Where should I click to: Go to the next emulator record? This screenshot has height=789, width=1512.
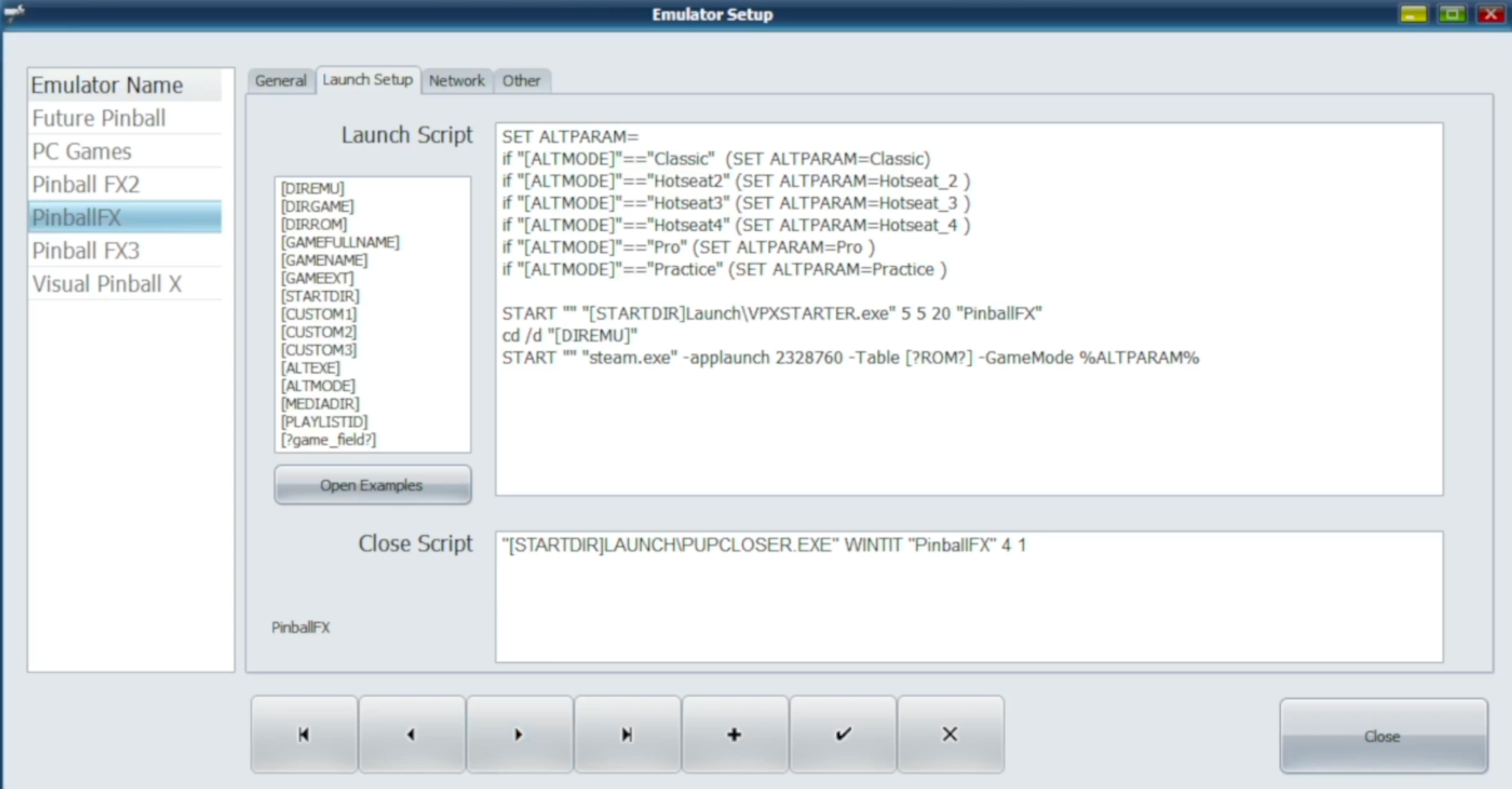[x=519, y=734]
